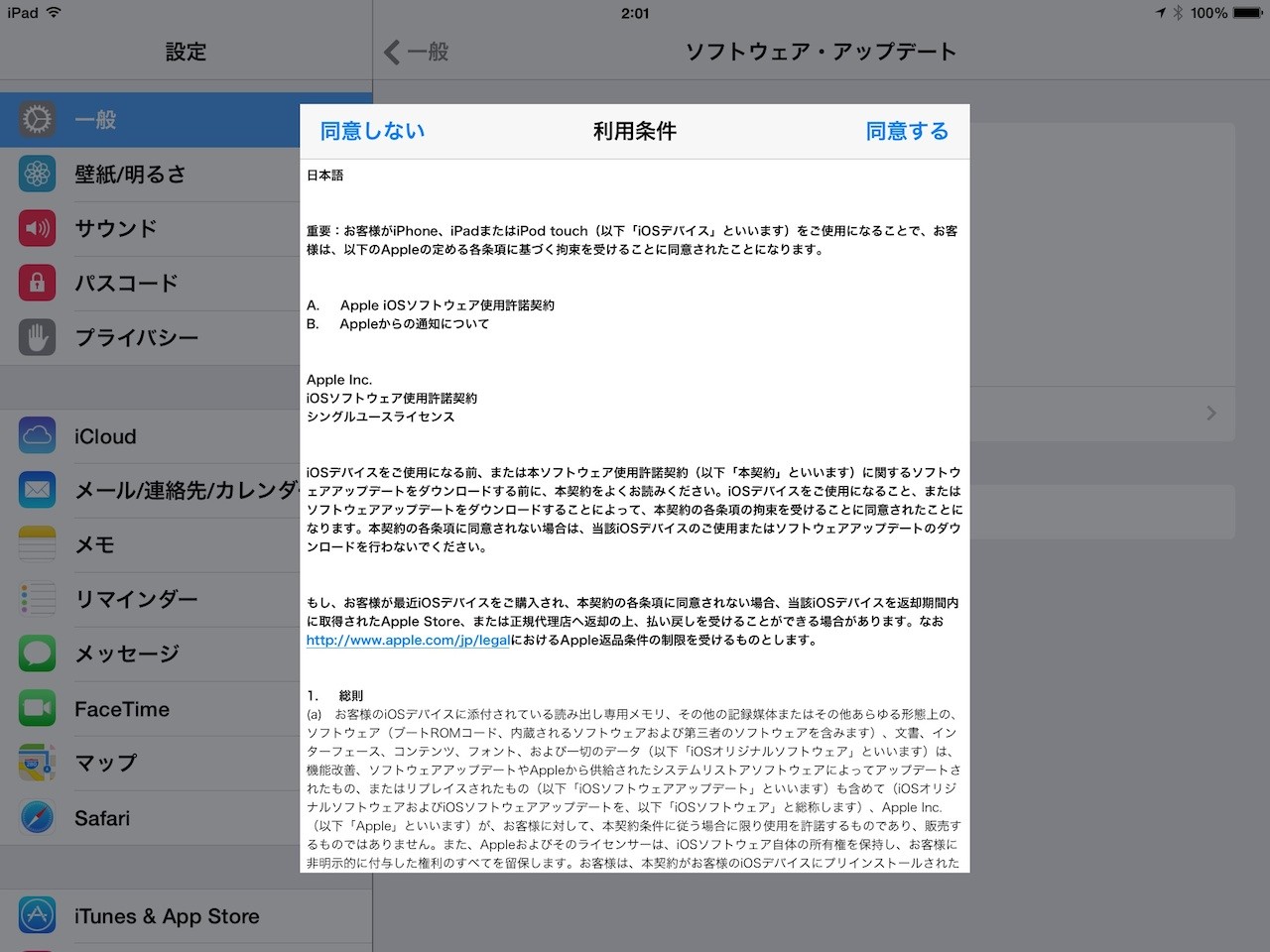The height and width of the screenshot is (952, 1270).
Task: Tap the 設定 sidebar header
Action: pyautogui.click(x=186, y=52)
